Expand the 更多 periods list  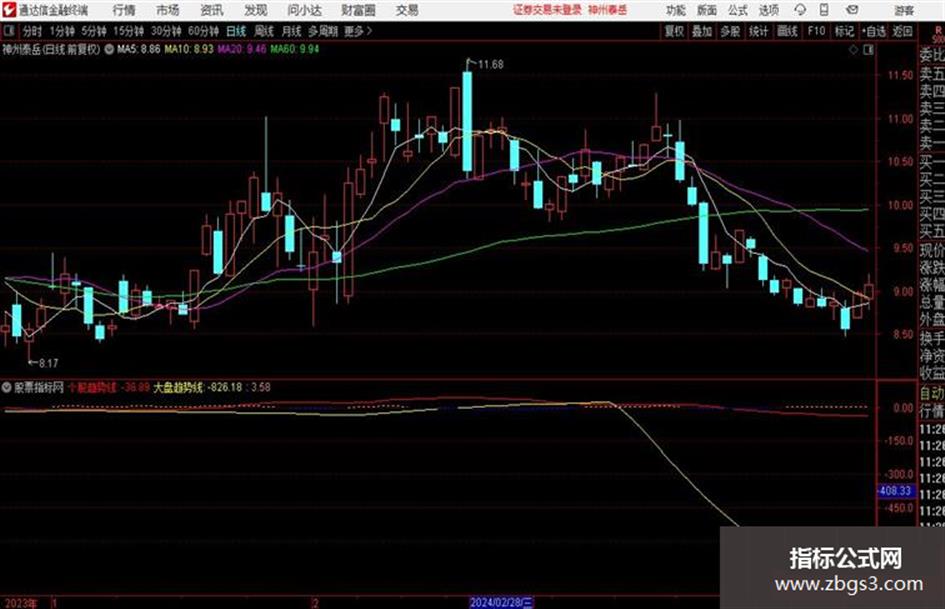pyautogui.click(x=358, y=31)
